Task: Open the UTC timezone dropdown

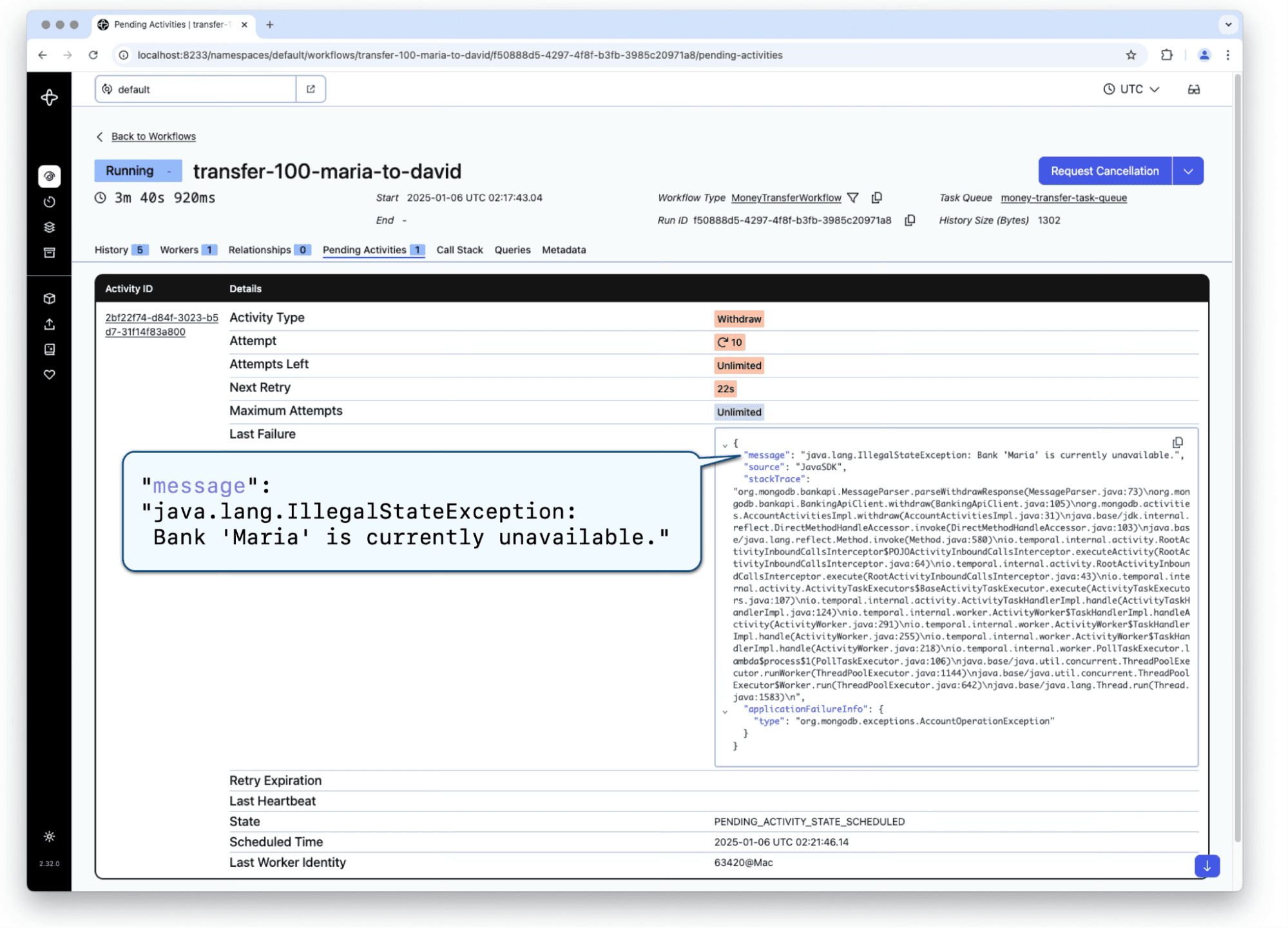Action: (x=1131, y=90)
